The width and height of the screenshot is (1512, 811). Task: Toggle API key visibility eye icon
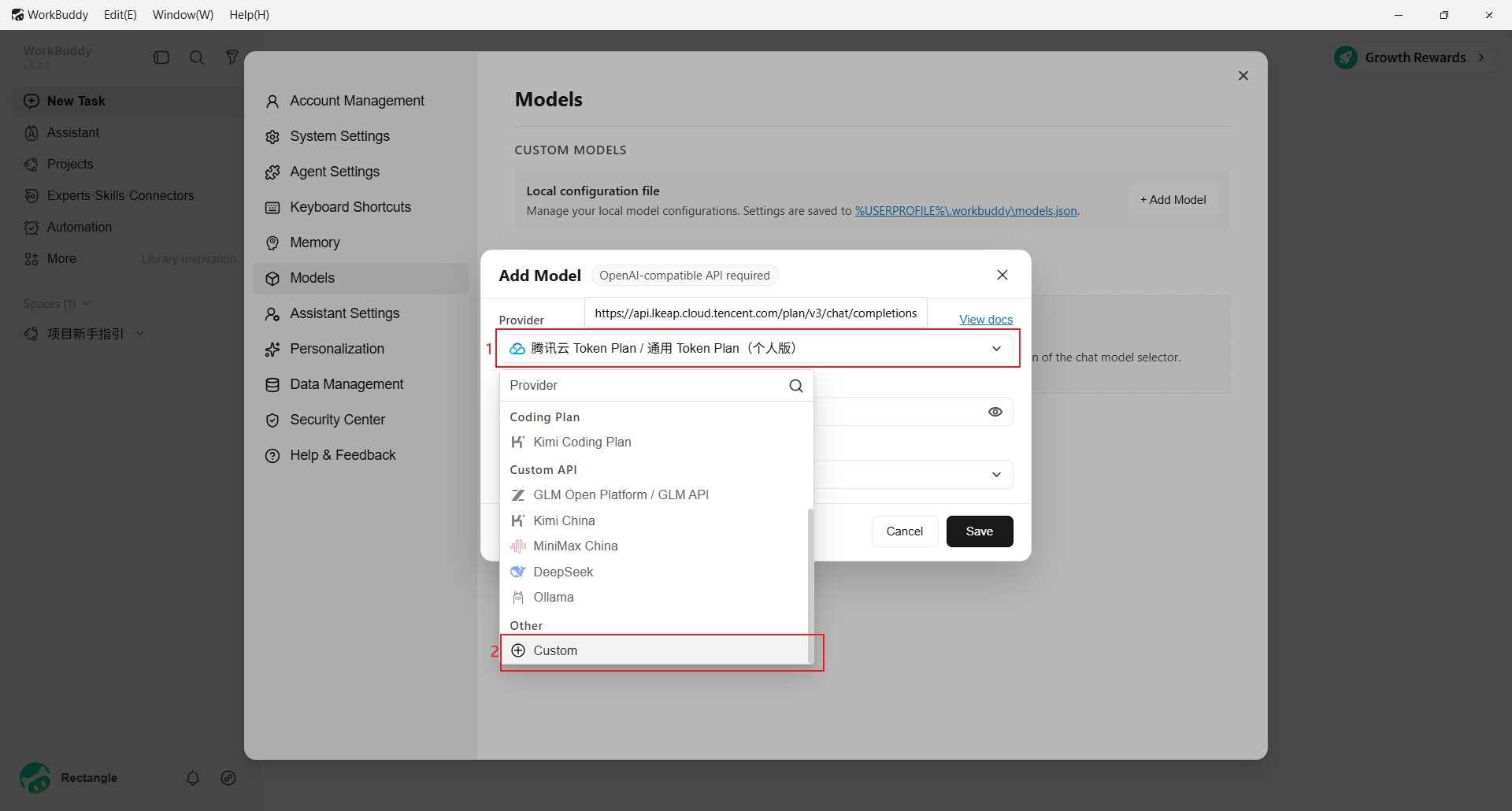tap(995, 412)
